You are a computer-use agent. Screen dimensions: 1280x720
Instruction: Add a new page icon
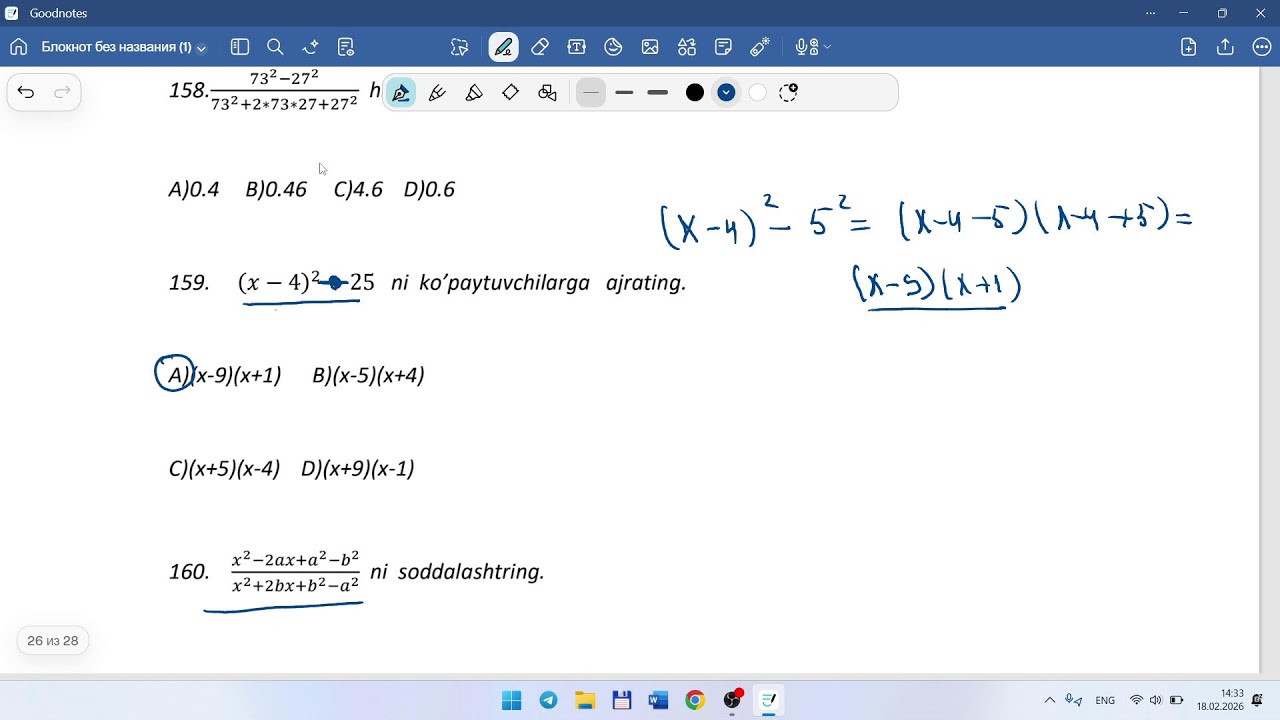(1188, 47)
